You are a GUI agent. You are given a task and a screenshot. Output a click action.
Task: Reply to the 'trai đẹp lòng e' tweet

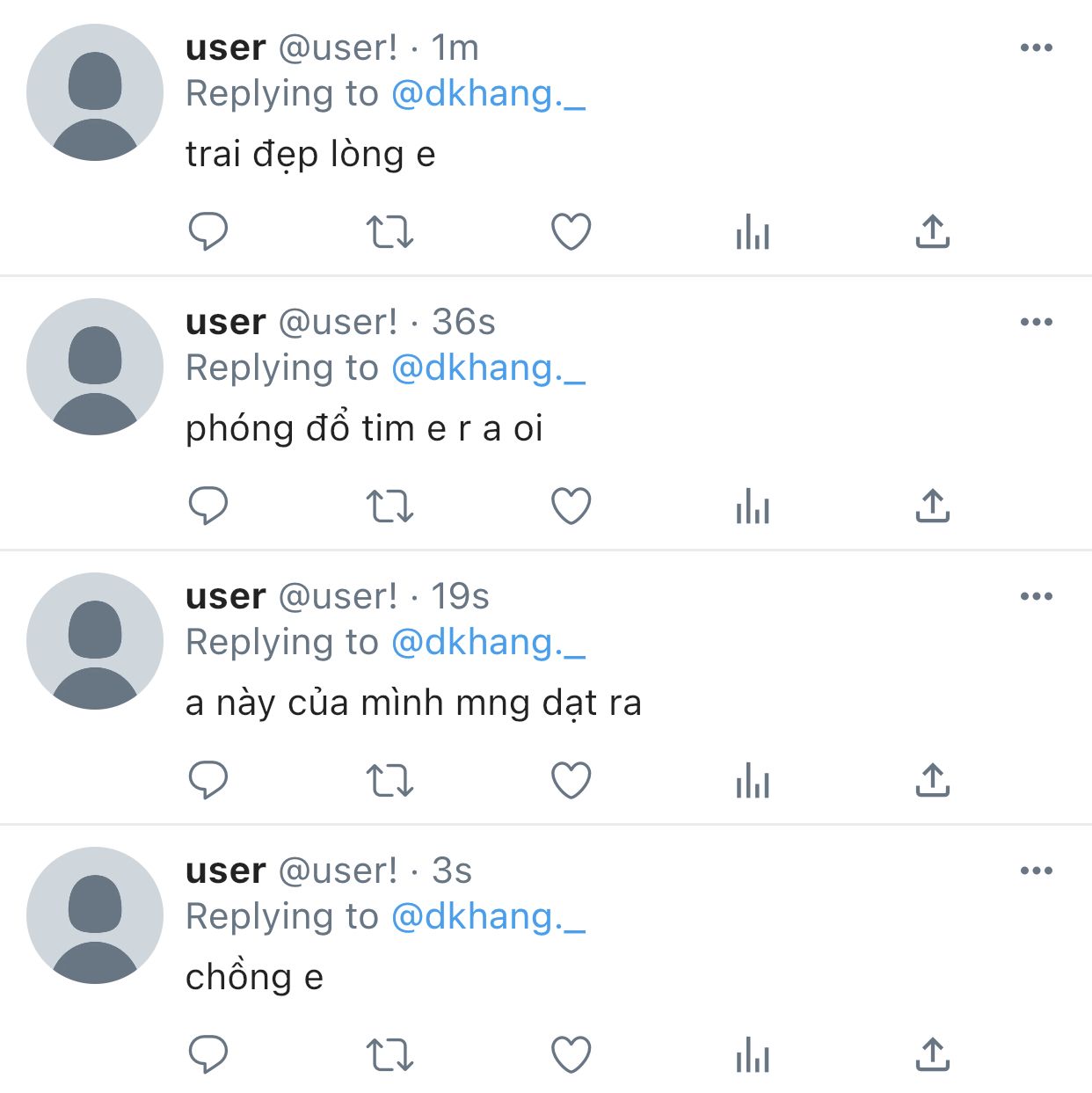(208, 232)
